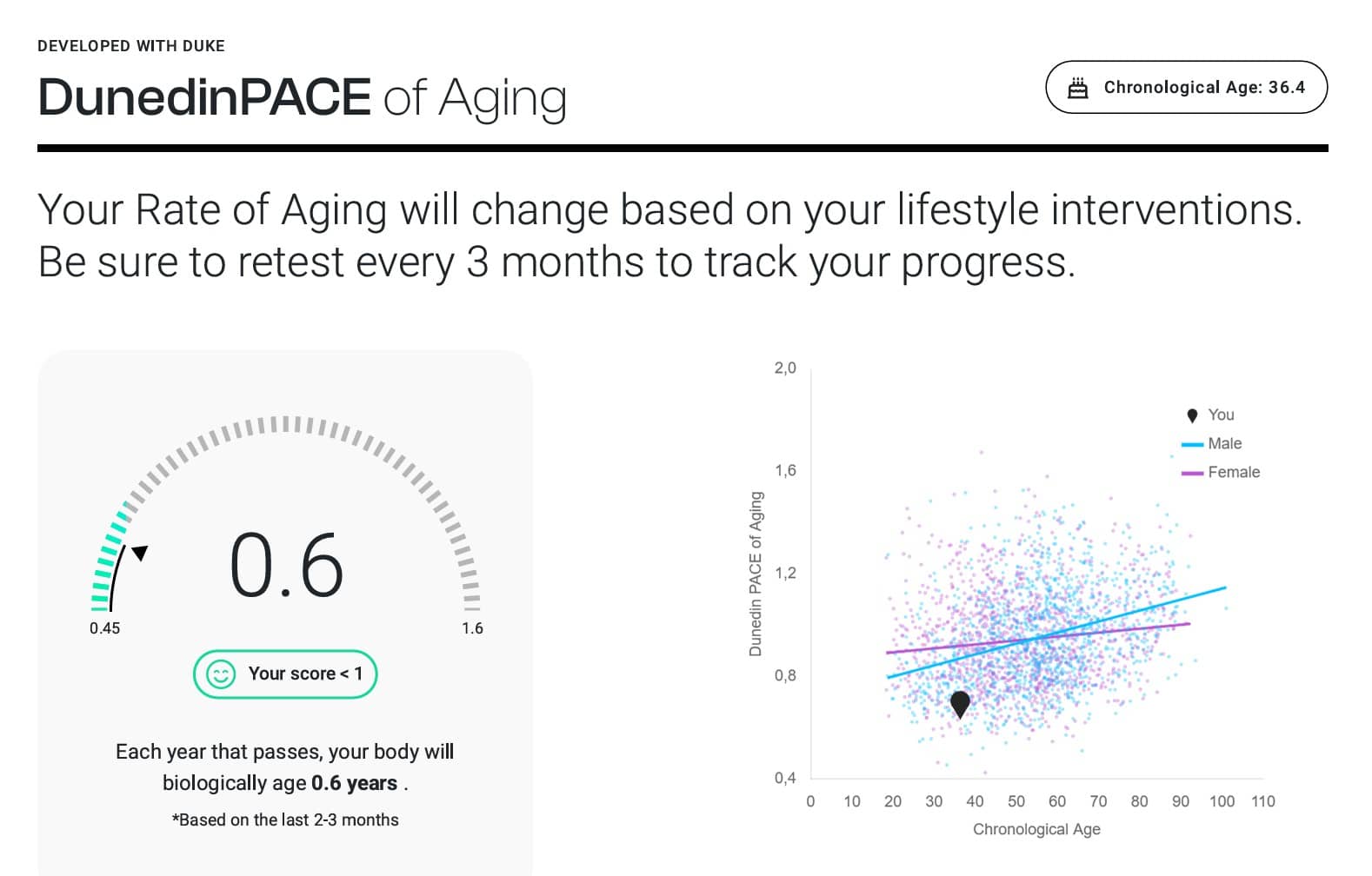Click the birthday cake icon
Screen dimensions: 1372x876
1077,88
